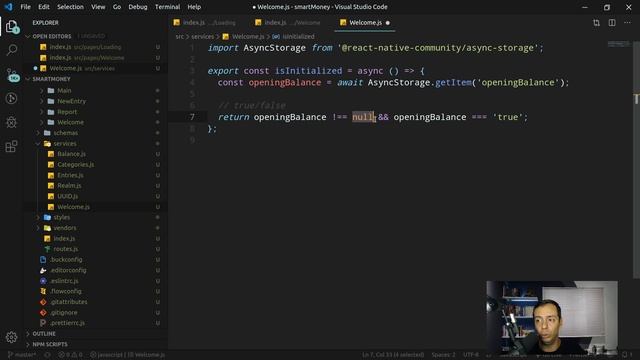The image size is (640, 360).
Task: Click src breadcrumb in editor path
Action: [179, 37]
